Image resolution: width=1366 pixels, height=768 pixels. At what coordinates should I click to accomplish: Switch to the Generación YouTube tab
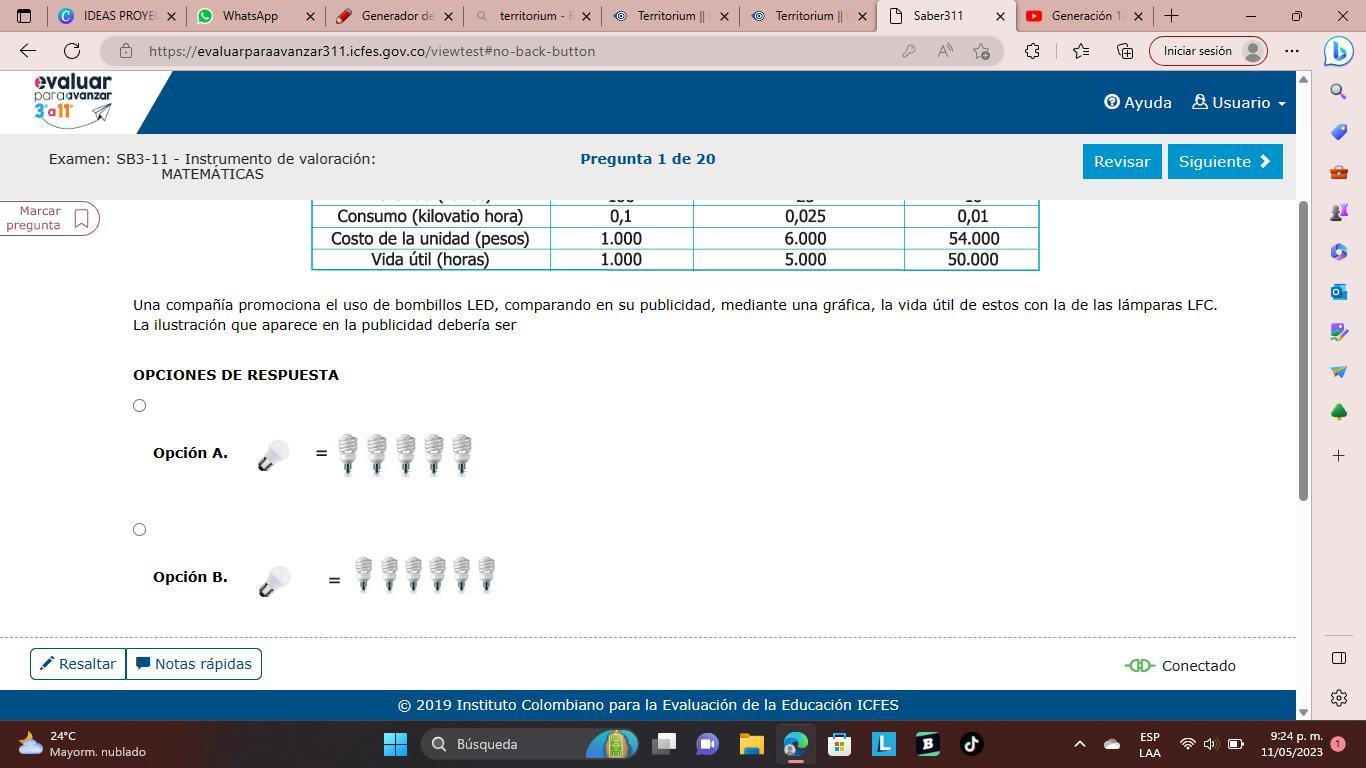tap(1080, 16)
